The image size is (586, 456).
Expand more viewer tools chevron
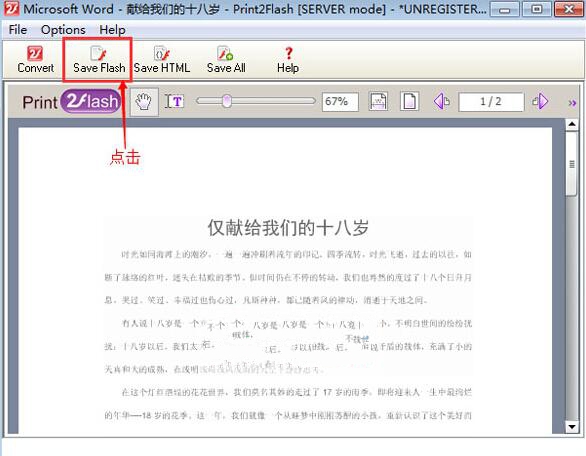[x=572, y=103]
